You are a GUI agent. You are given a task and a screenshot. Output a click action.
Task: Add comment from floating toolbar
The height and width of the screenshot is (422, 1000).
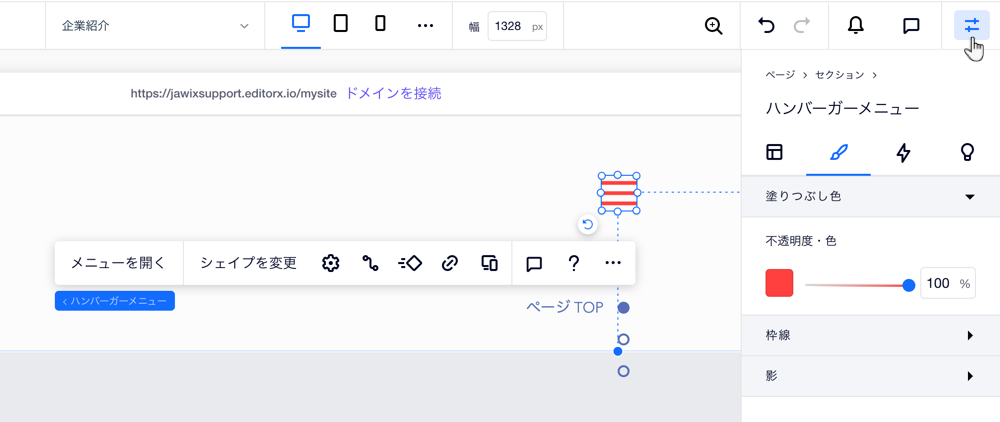point(534,263)
